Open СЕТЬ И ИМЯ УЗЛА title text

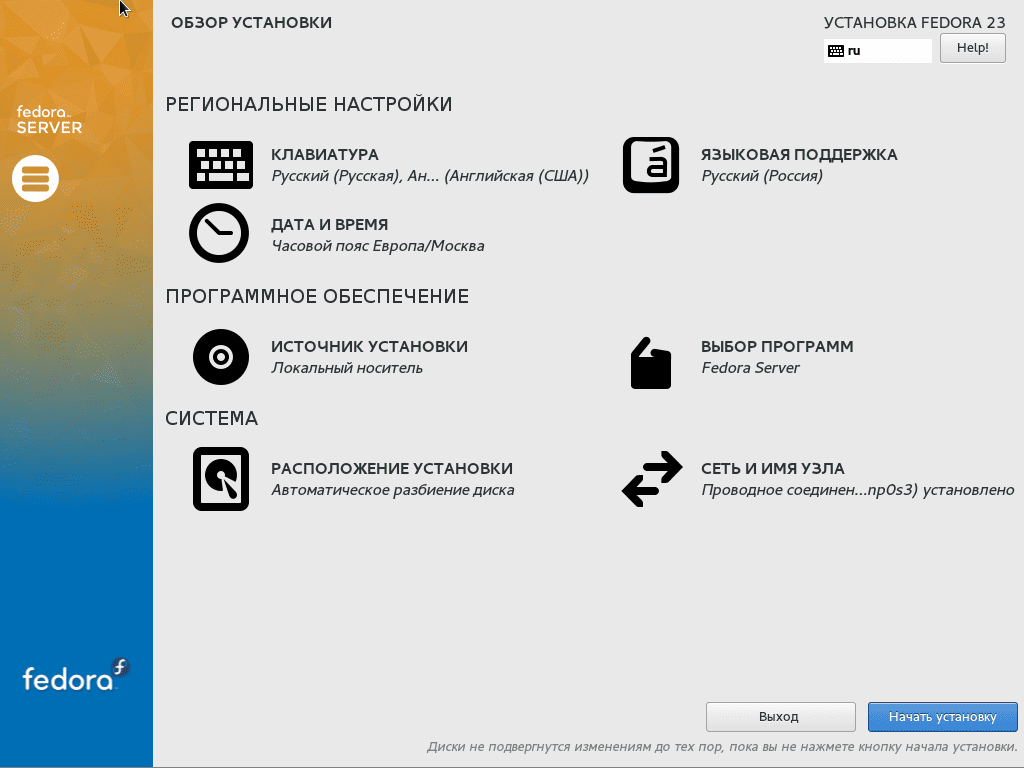tap(773, 469)
